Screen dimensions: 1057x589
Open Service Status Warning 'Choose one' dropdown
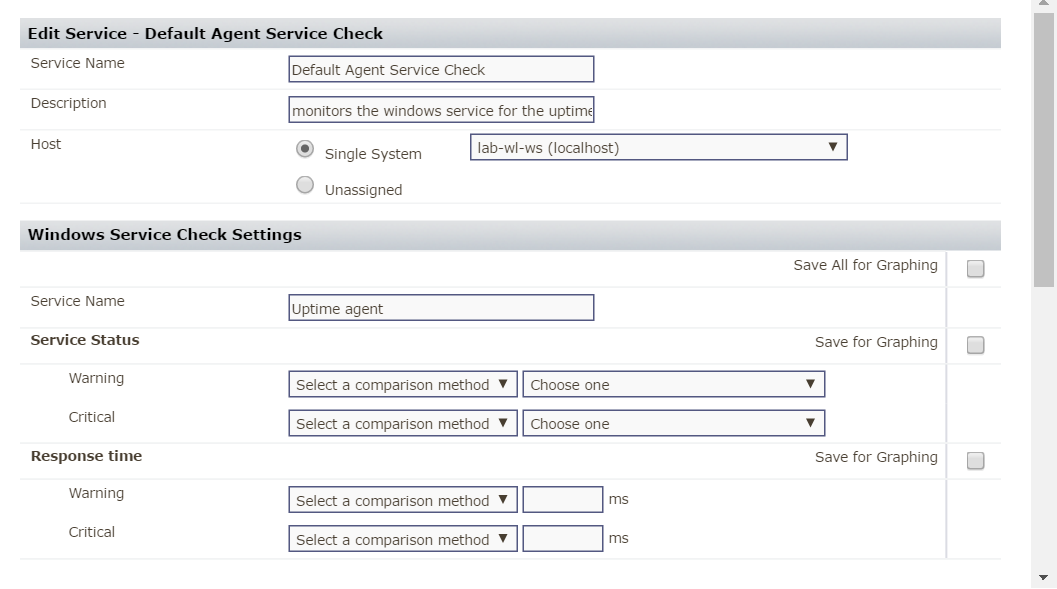click(673, 385)
